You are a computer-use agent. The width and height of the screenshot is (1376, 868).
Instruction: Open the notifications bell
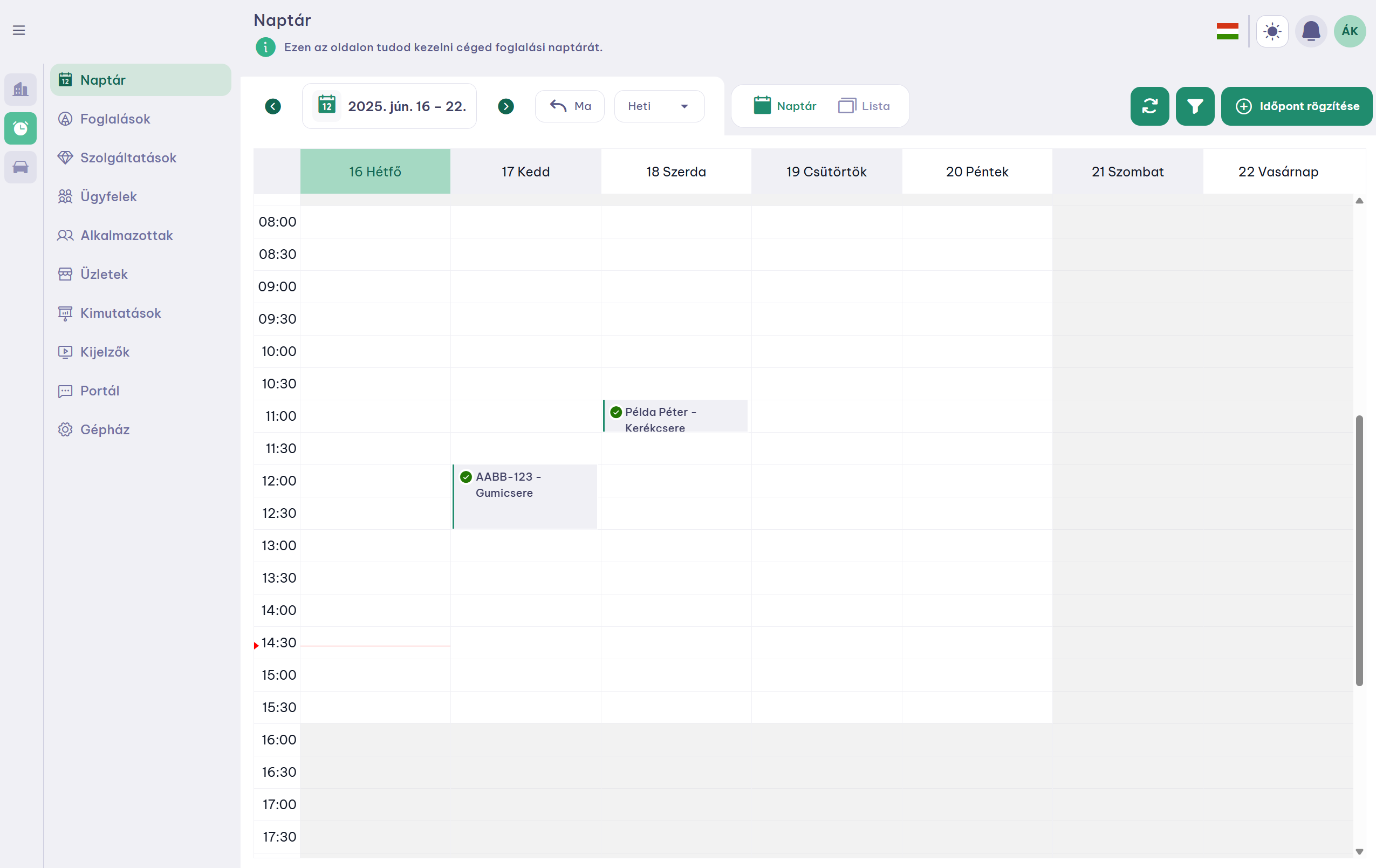1311,31
